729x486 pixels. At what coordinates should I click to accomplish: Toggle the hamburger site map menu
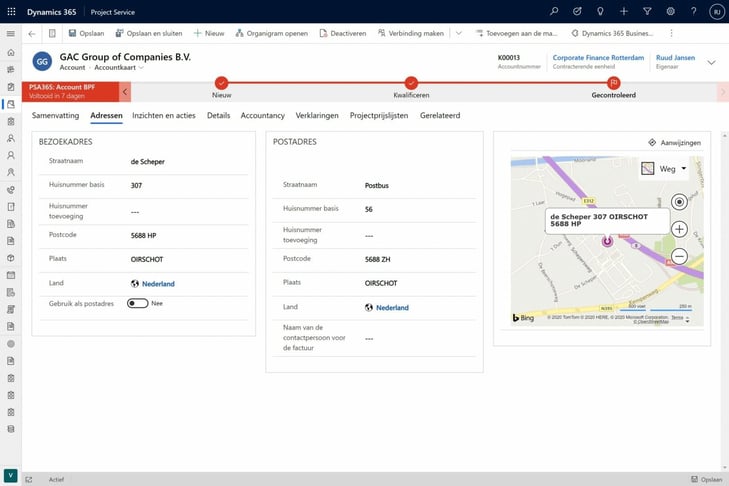(x=11, y=33)
